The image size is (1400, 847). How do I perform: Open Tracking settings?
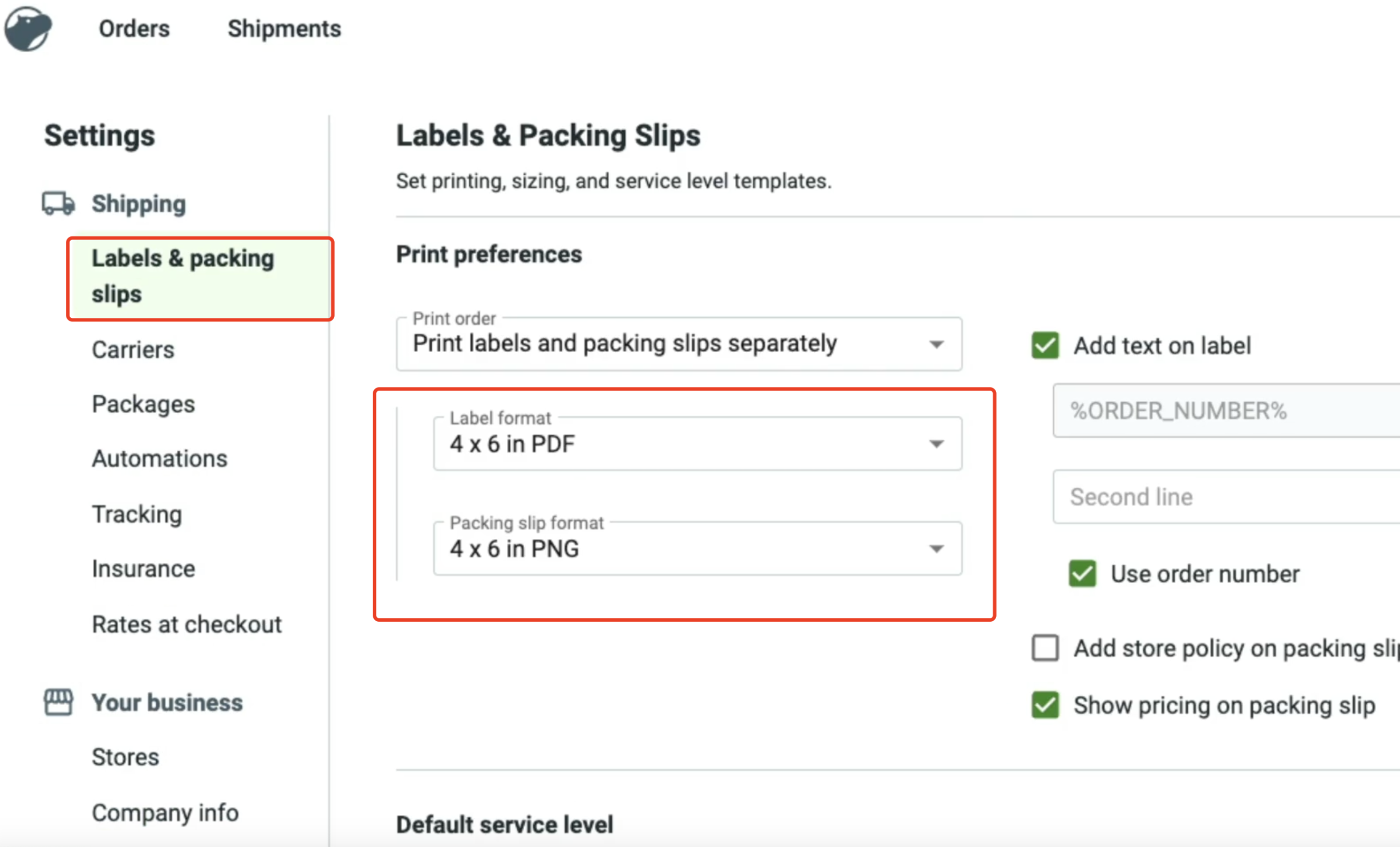tap(137, 514)
